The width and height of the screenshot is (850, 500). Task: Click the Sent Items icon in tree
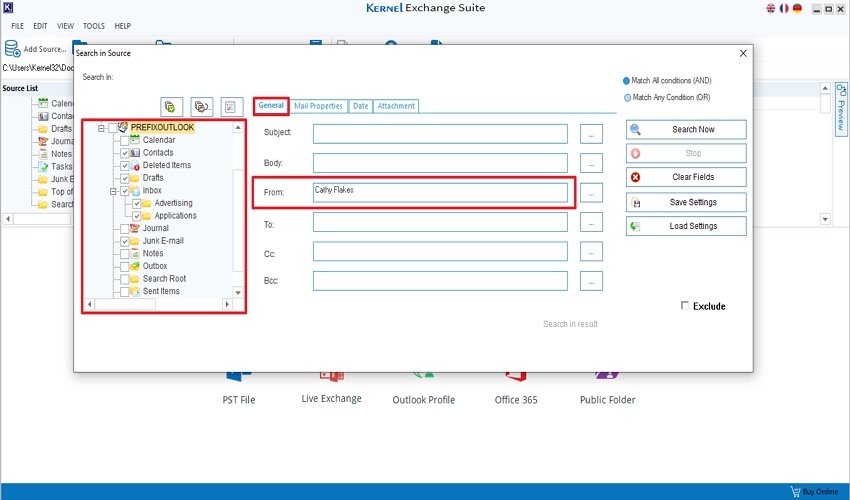point(135,291)
